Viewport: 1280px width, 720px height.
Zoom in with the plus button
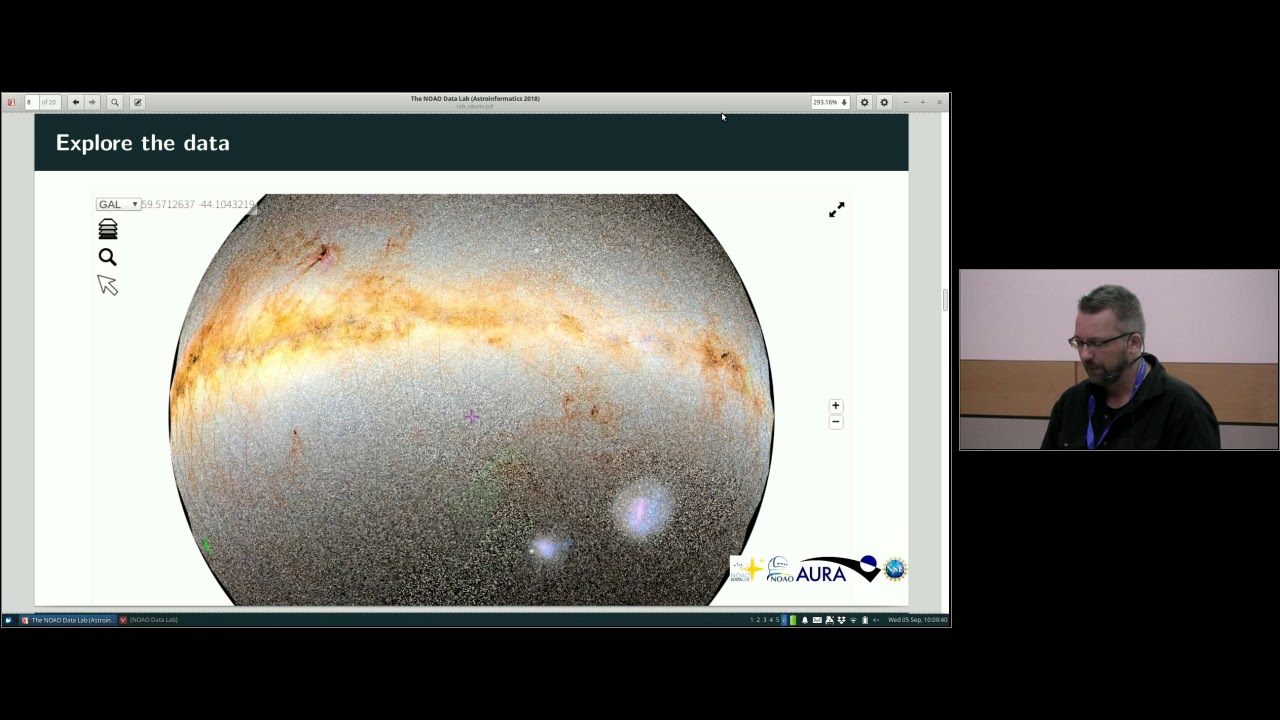pyautogui.click(x=836, y=406)
